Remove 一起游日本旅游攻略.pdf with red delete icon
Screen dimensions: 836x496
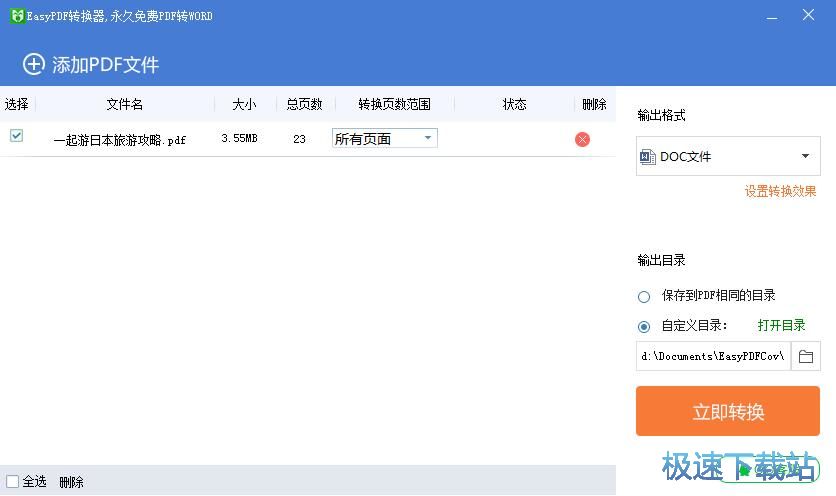click(582, 140)
